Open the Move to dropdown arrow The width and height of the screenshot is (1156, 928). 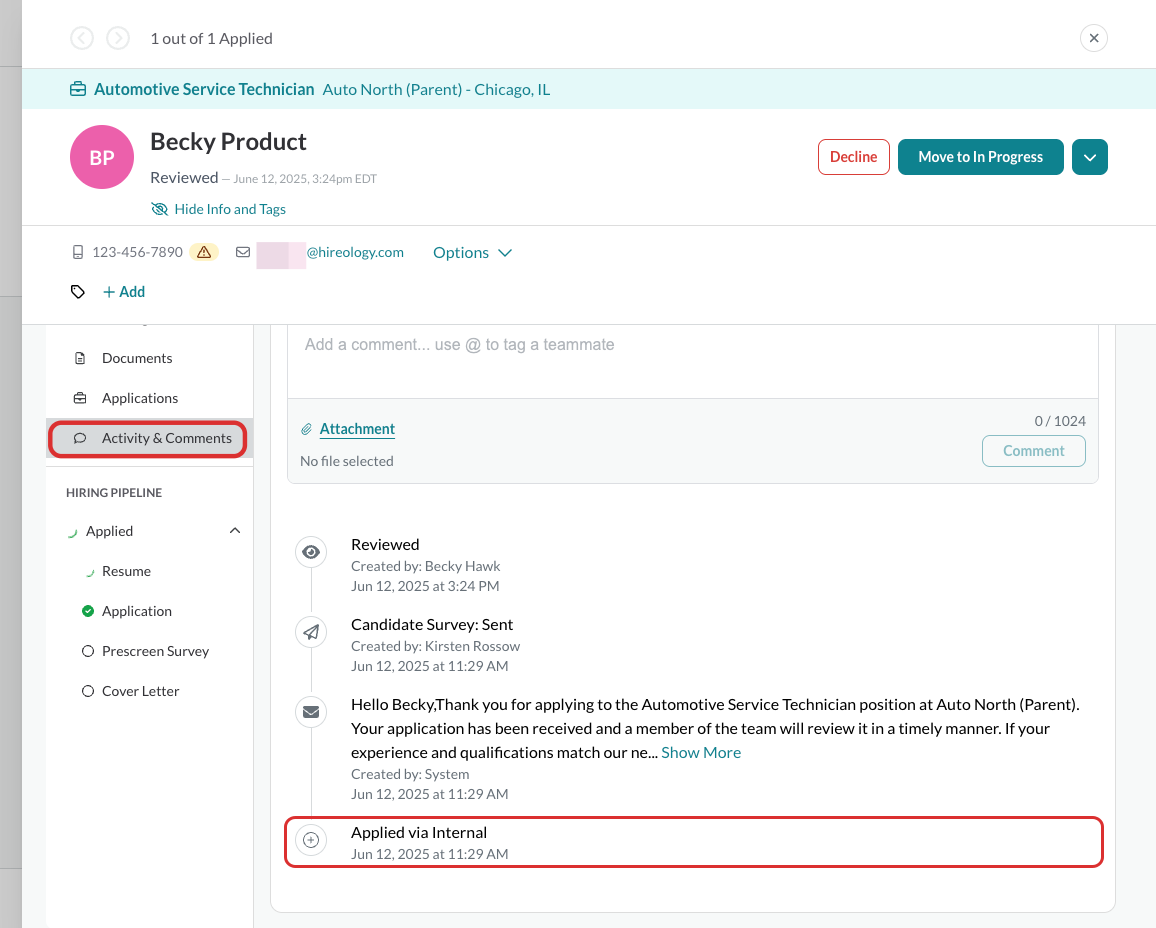(1090, 157)
